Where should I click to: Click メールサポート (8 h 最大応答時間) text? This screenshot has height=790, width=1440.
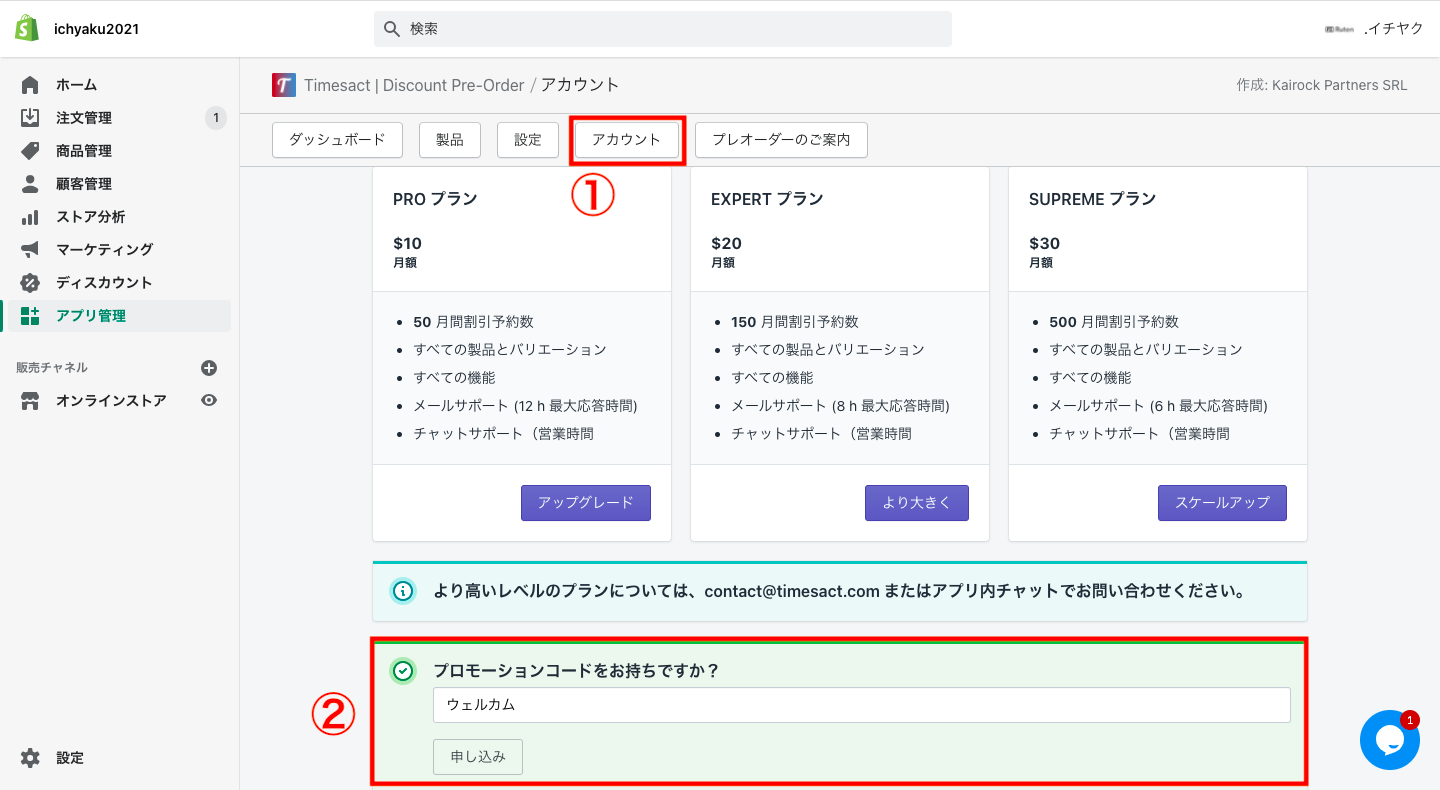point(840,406)
